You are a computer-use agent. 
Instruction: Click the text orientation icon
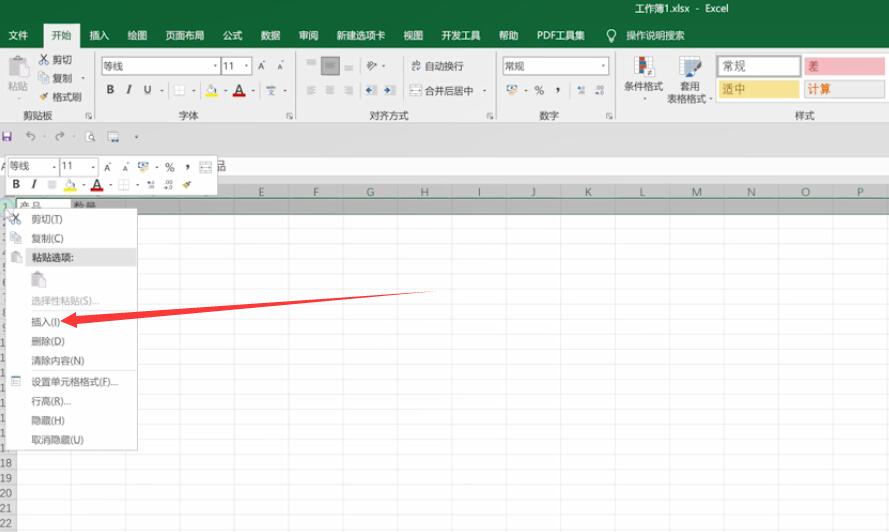coord(371,66)
